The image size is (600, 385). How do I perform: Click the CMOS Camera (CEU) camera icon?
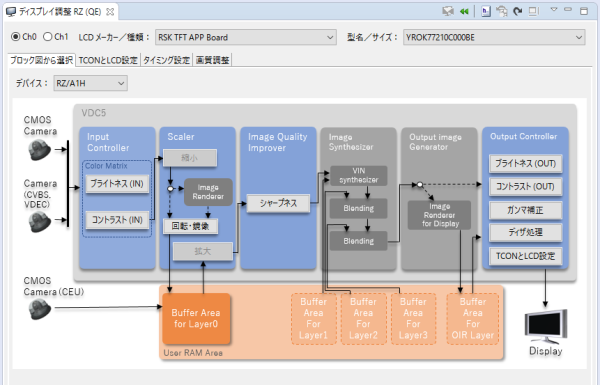click(x=40, y=309)
